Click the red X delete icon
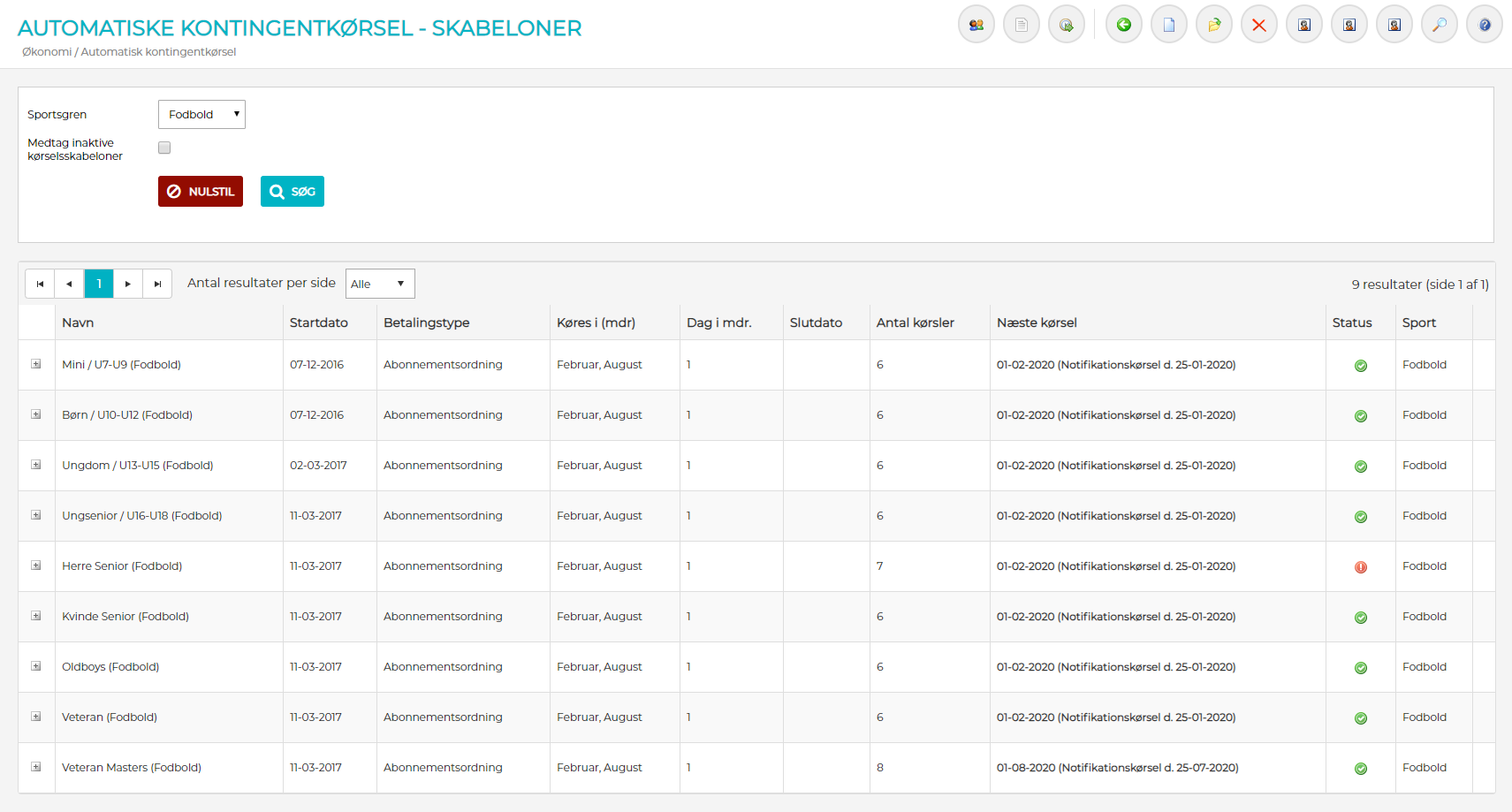The width and height of the screenshot is (1512, 812). click(x=1258, y=25)
